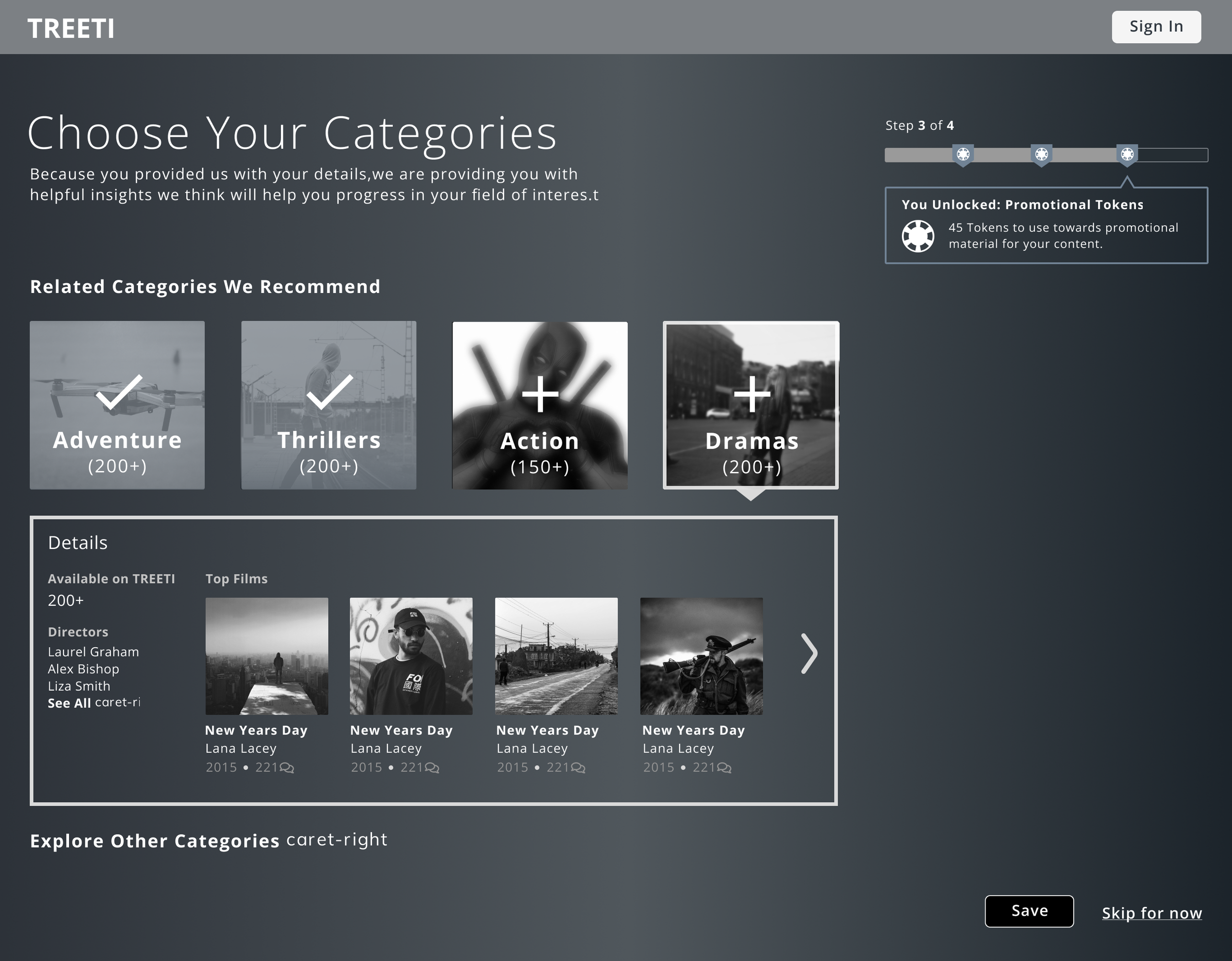Viewport: 1232px width, 961px height.
Task: Open the soldier film thumbnail
Action: tap(701, 656)
